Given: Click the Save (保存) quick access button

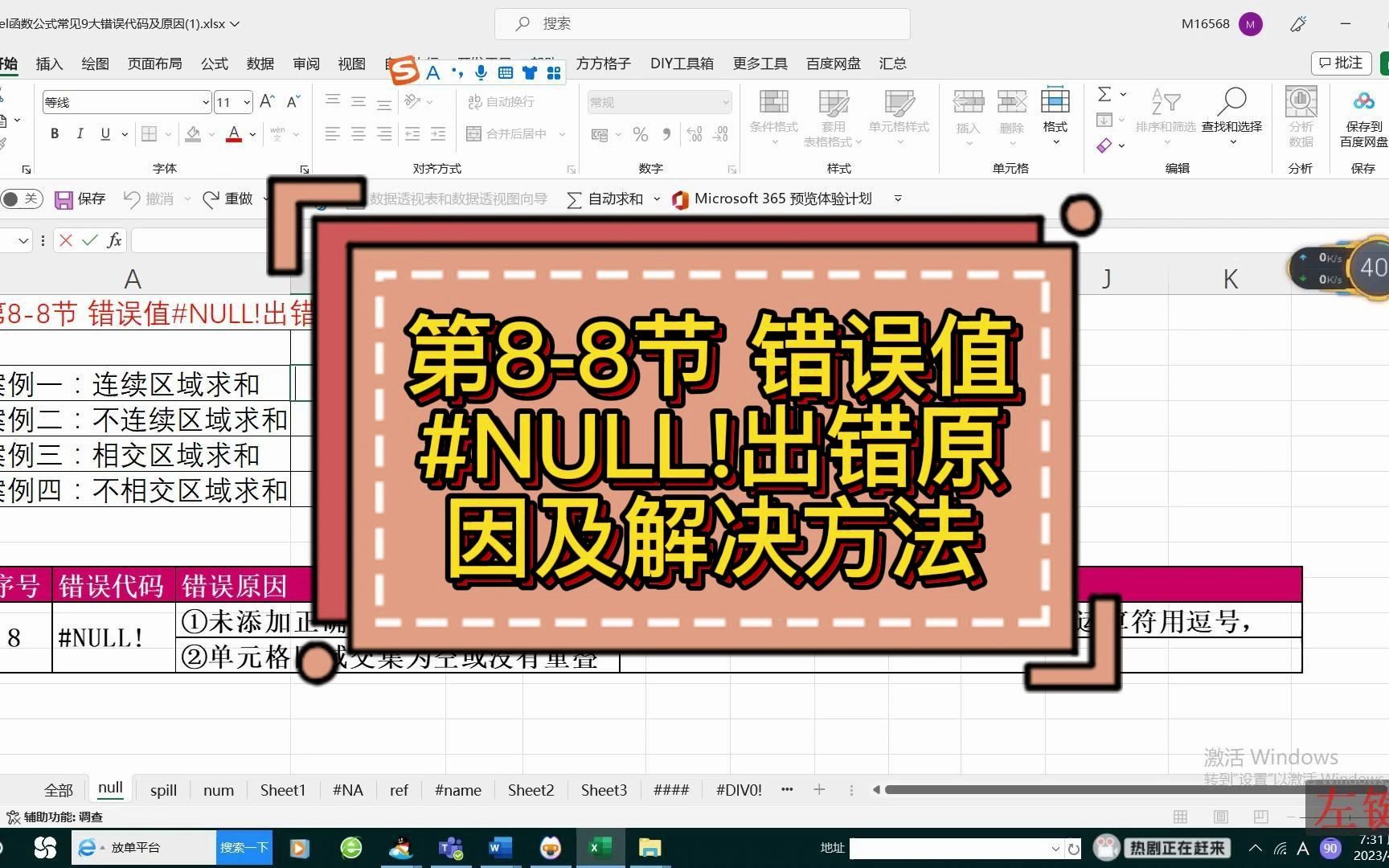Looking at the screenshot, I should click(x=80, y=199).
